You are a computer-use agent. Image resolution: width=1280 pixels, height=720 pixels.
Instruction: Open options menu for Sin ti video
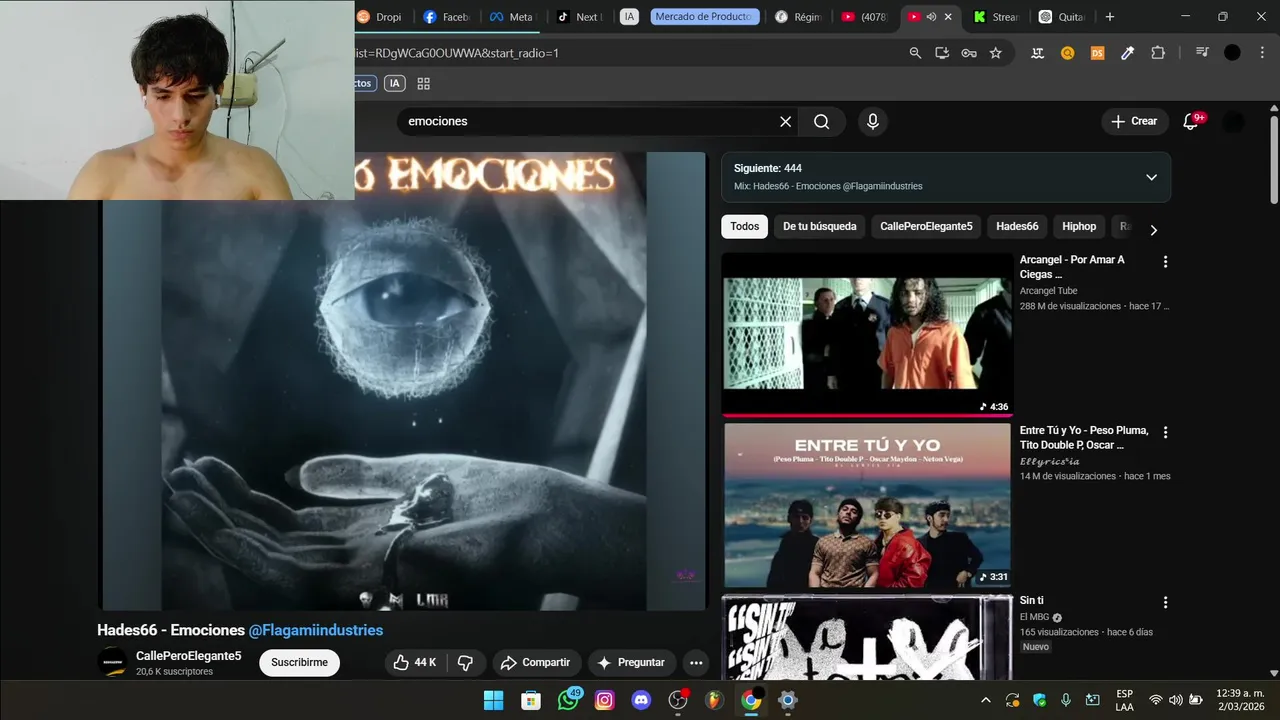click(1165, 603)
